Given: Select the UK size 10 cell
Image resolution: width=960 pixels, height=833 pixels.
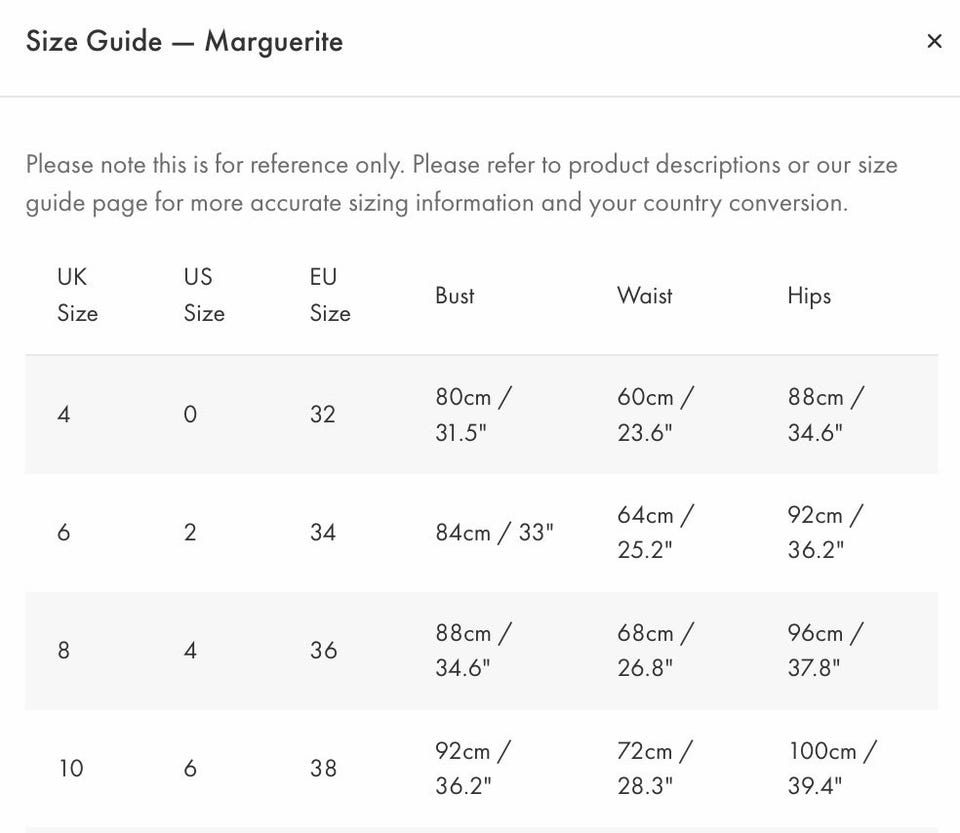Looking at the screenshot, I should [71, 768].
